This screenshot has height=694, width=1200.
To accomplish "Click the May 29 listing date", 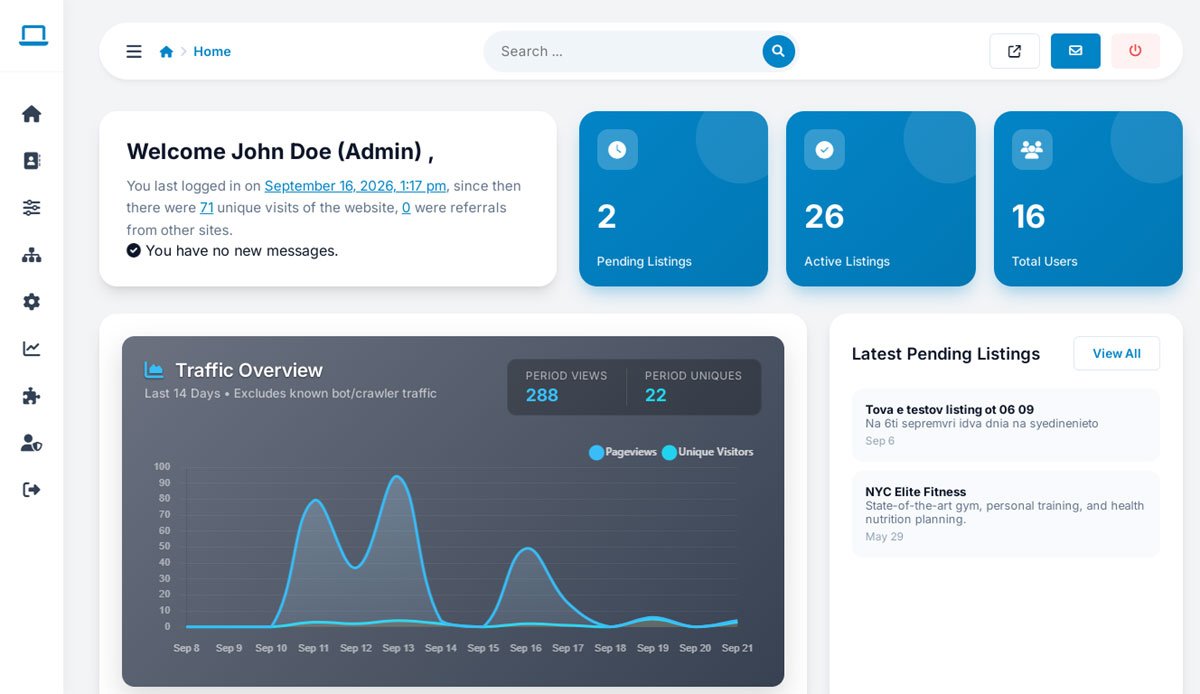I will coord(884,537).
